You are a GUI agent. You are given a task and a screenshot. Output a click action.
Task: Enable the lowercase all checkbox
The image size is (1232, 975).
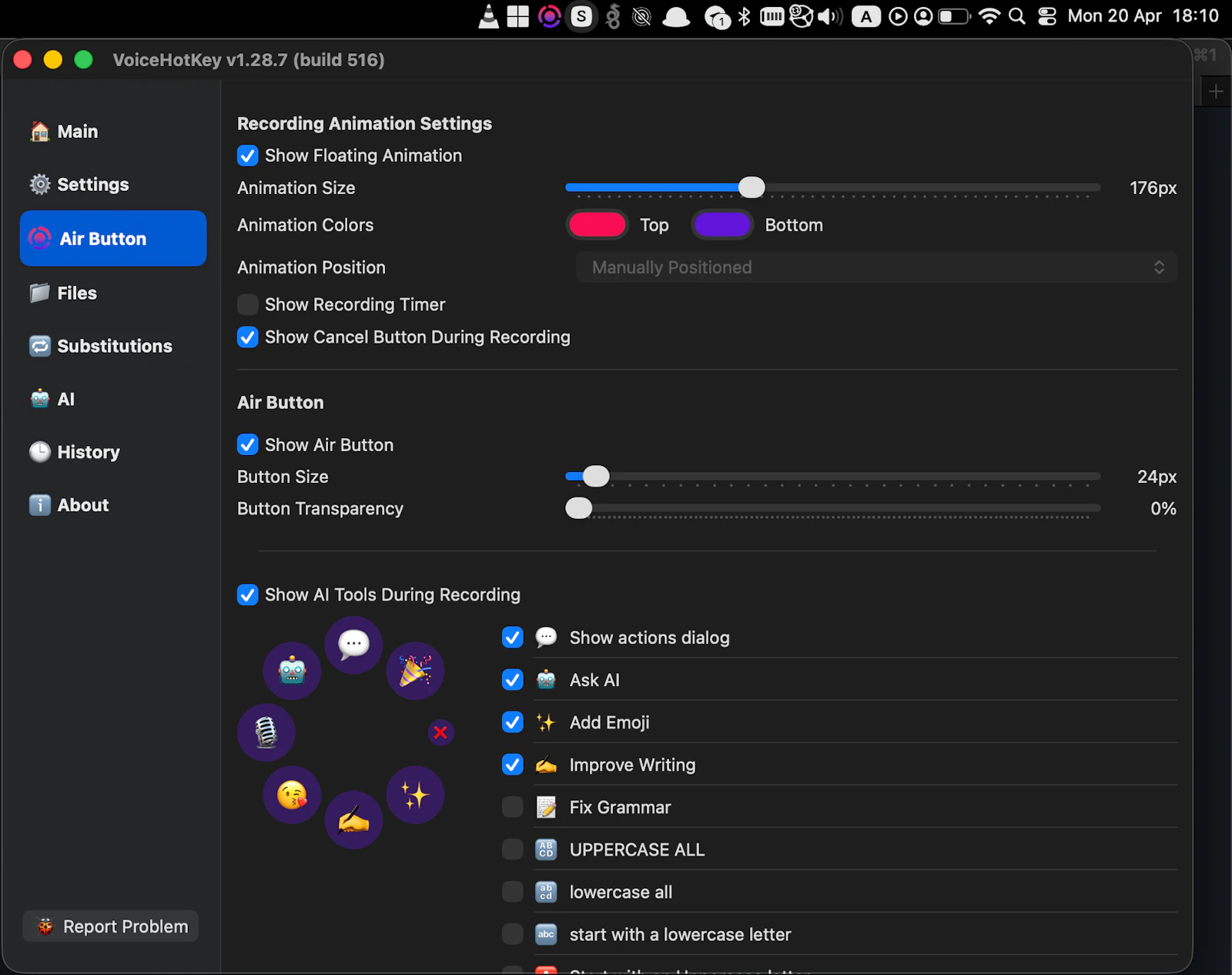tap(513, 892)
